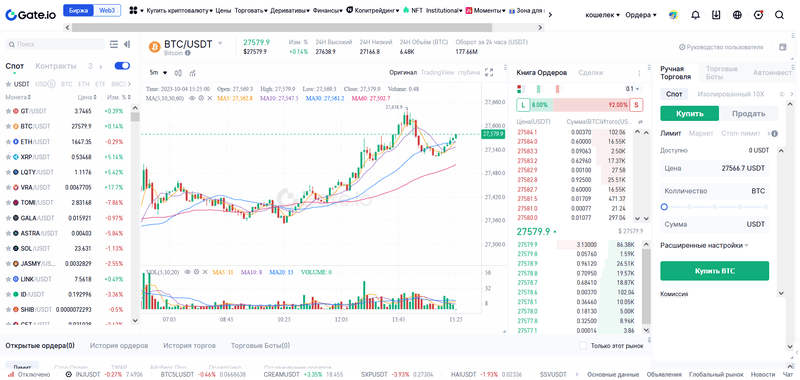The height and width of the screenshot is (380, 800).
Task: Remove the MA indicator with X
Action: (209, 97)
